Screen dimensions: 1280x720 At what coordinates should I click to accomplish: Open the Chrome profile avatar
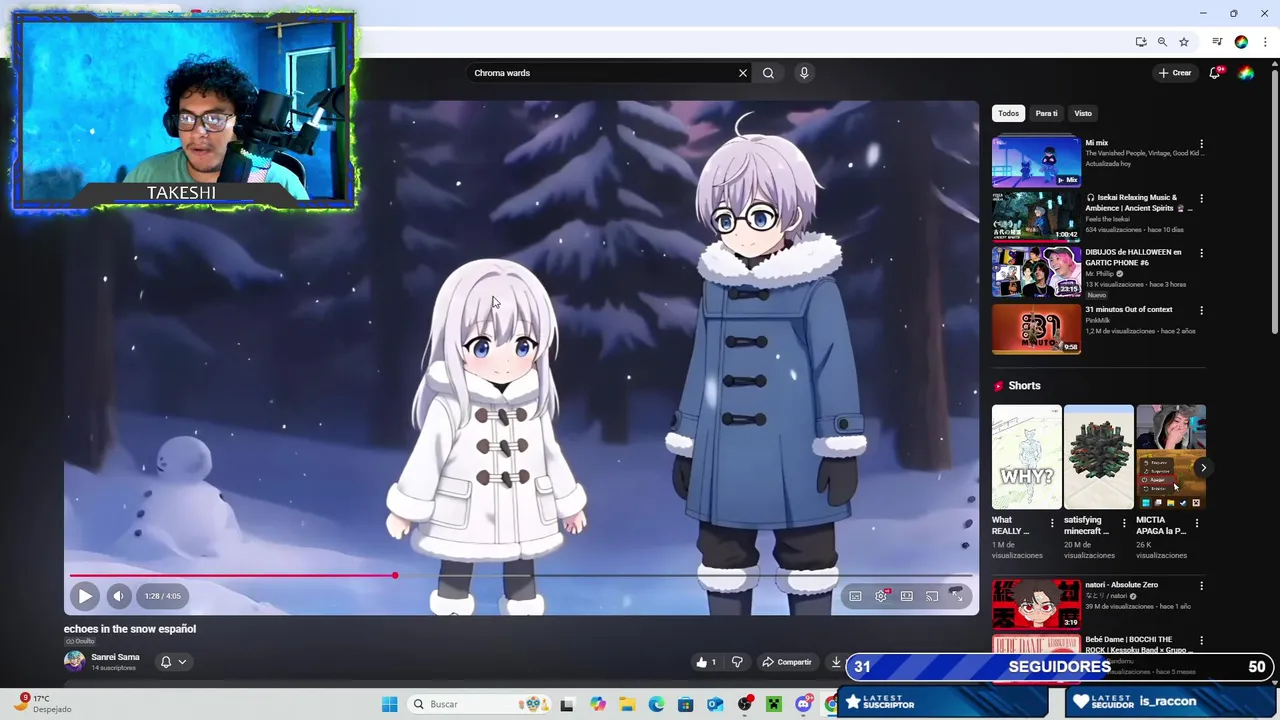point(1241,42)
